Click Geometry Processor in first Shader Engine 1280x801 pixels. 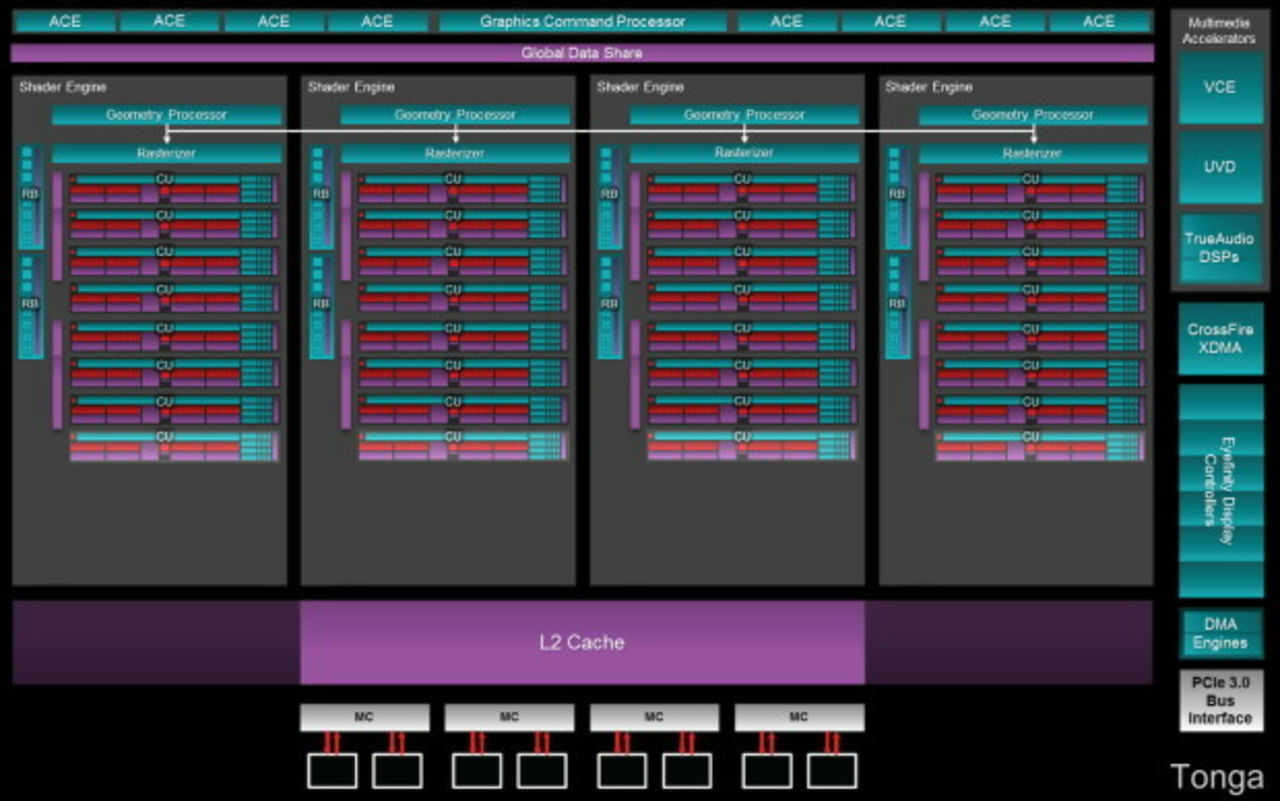[x=167, y=115]
